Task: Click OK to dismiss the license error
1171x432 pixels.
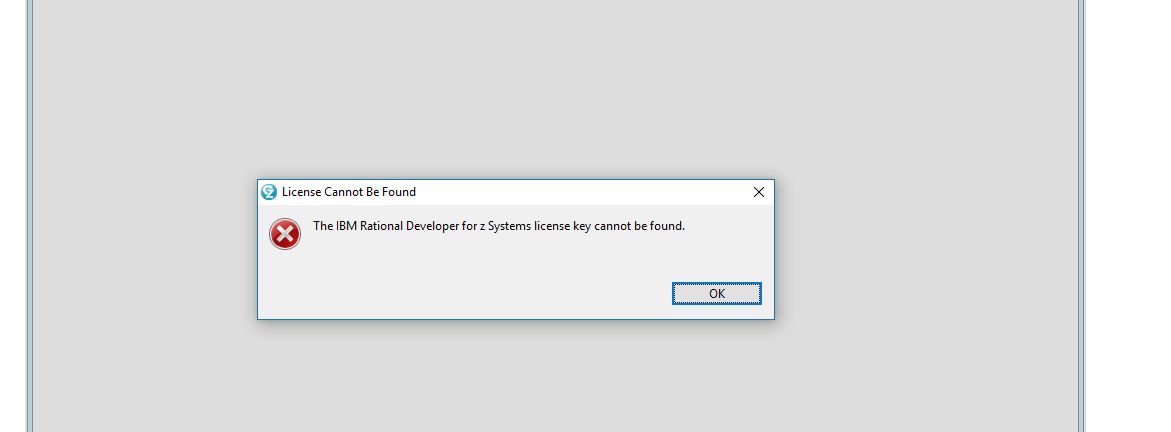Action: pos(716,294)
